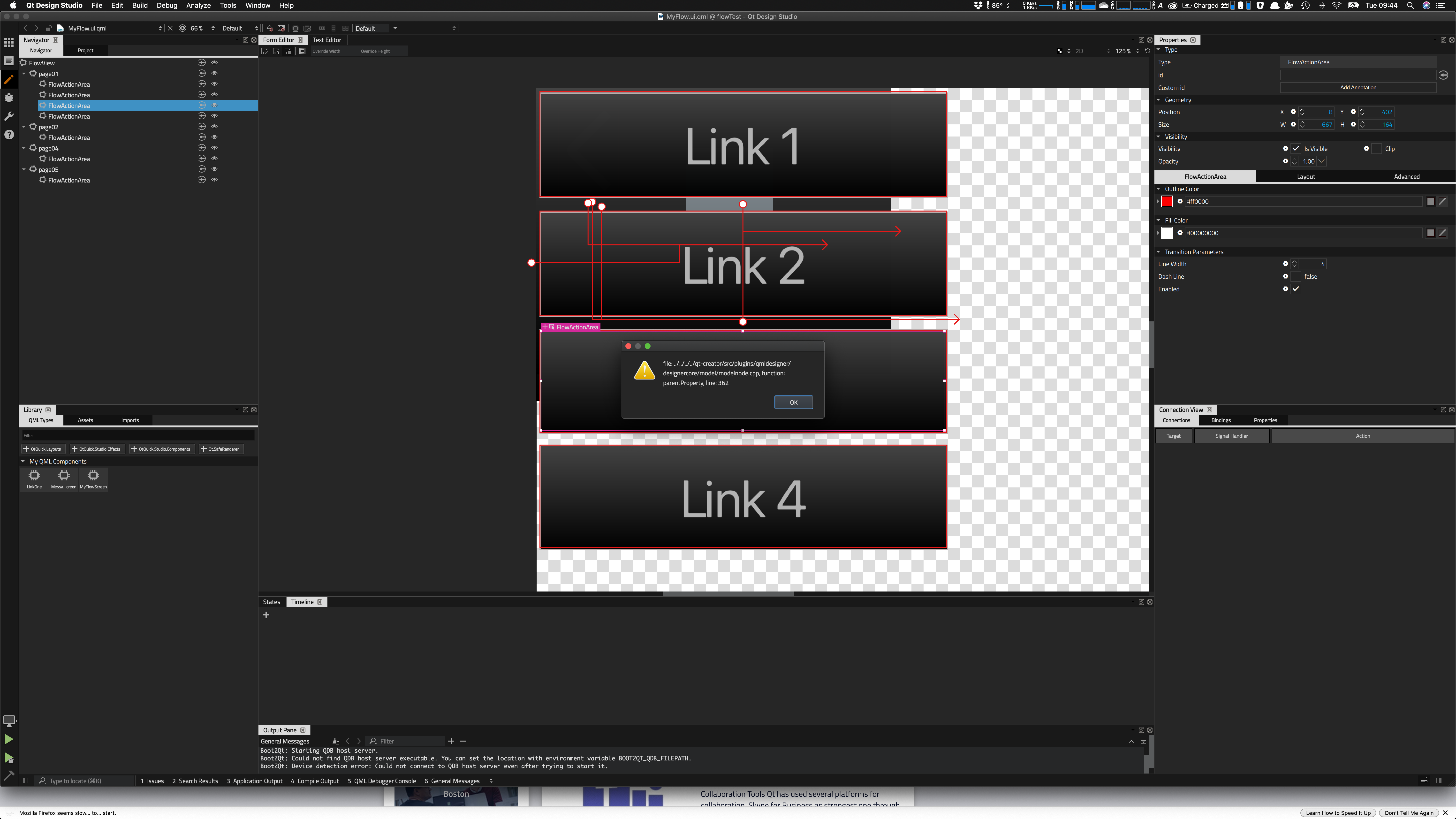Open the Debug mode bug icon
The width and height of the screenshot is (1456, 819).
pyautogui.click(x=9, y=98)
